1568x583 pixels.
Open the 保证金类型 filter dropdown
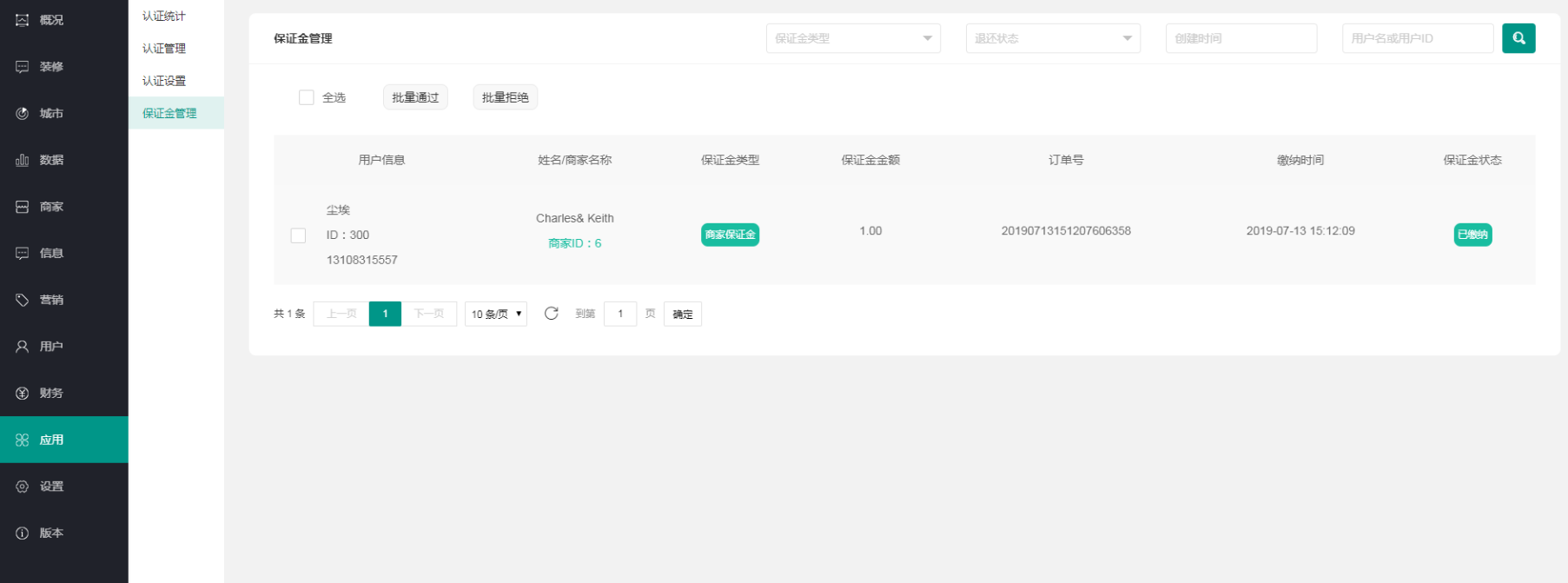click(853, 38)
